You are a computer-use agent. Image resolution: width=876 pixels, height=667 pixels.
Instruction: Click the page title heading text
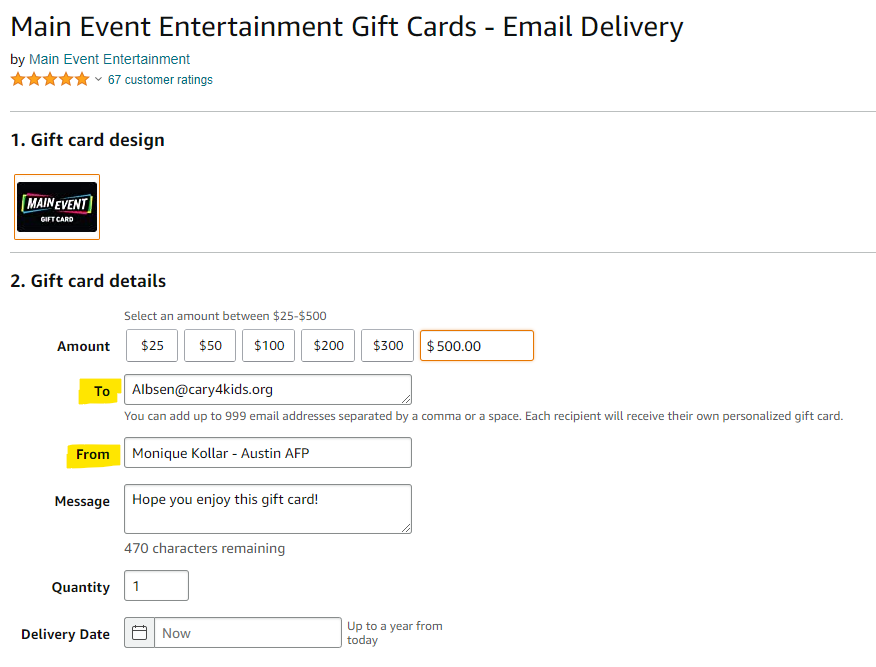pos(346,27)
